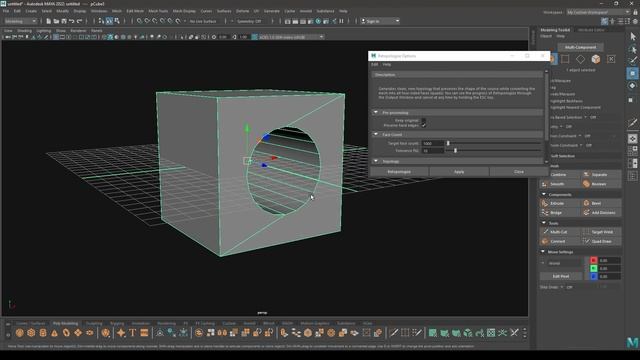Click the Target Weld button
This screenshot has height=360, width=640.
(x=601, y=231)
